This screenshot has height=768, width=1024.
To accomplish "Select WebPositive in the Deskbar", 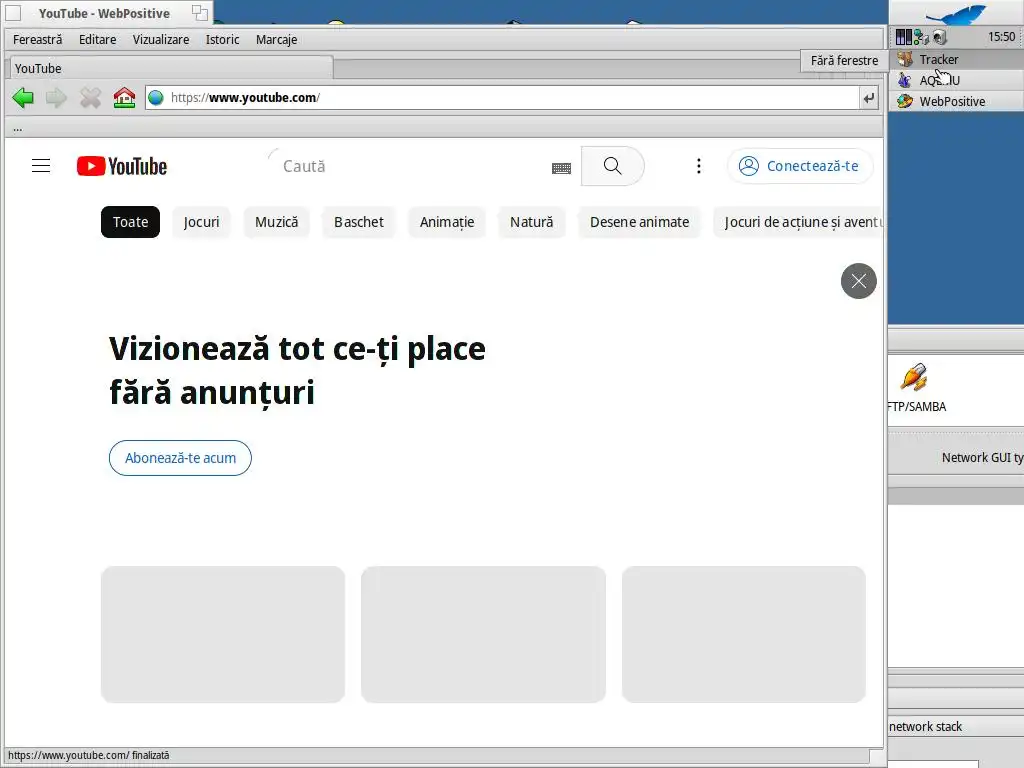I will pyautogui.click(x=956, y=101).
